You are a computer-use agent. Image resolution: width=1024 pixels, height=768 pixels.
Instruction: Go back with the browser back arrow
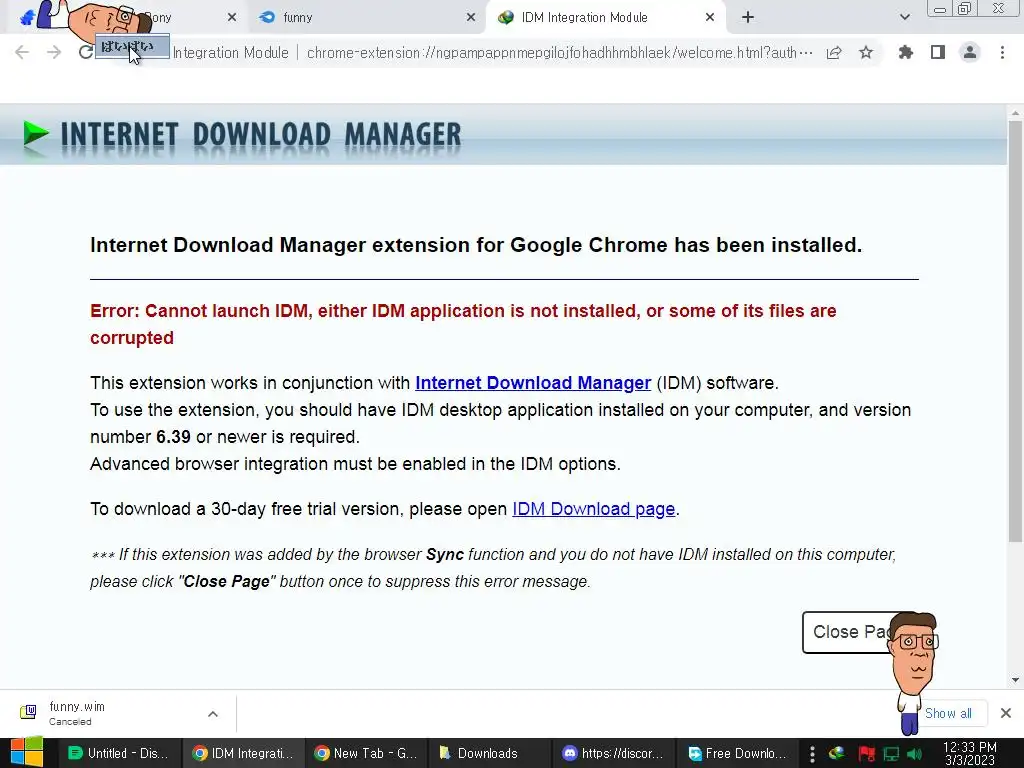coord(22,52)
